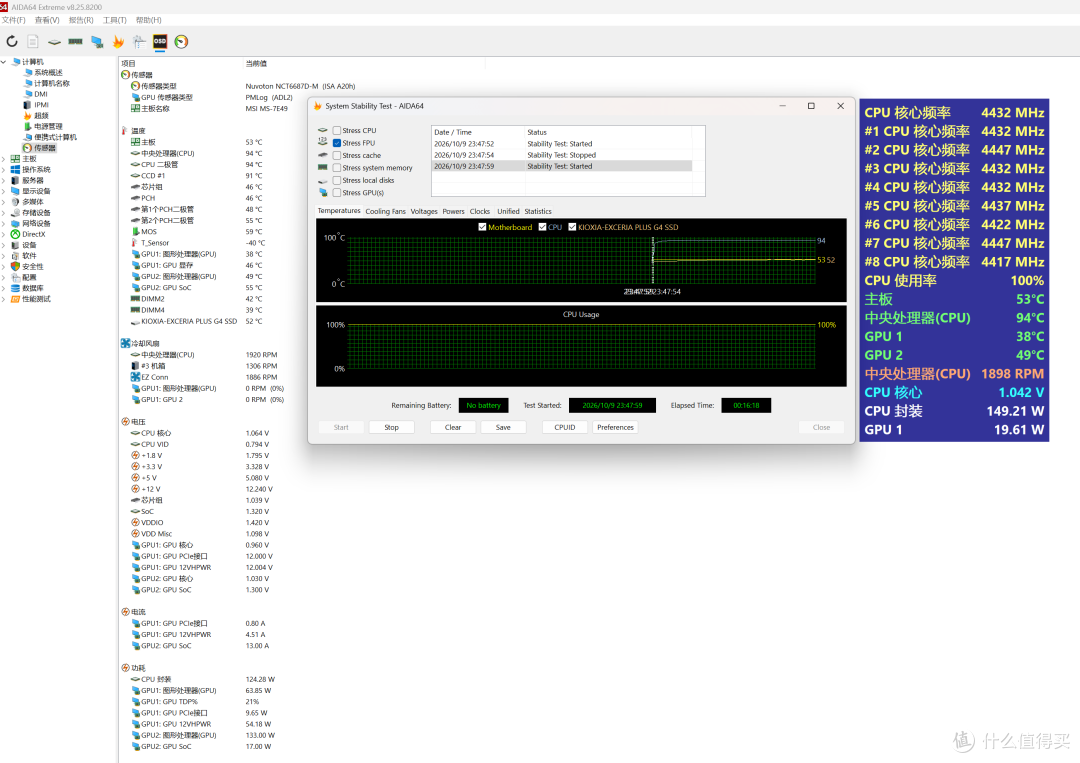
Task: Toggle the Motherboard graph legend checkbox
Action: tap(482, 227)
